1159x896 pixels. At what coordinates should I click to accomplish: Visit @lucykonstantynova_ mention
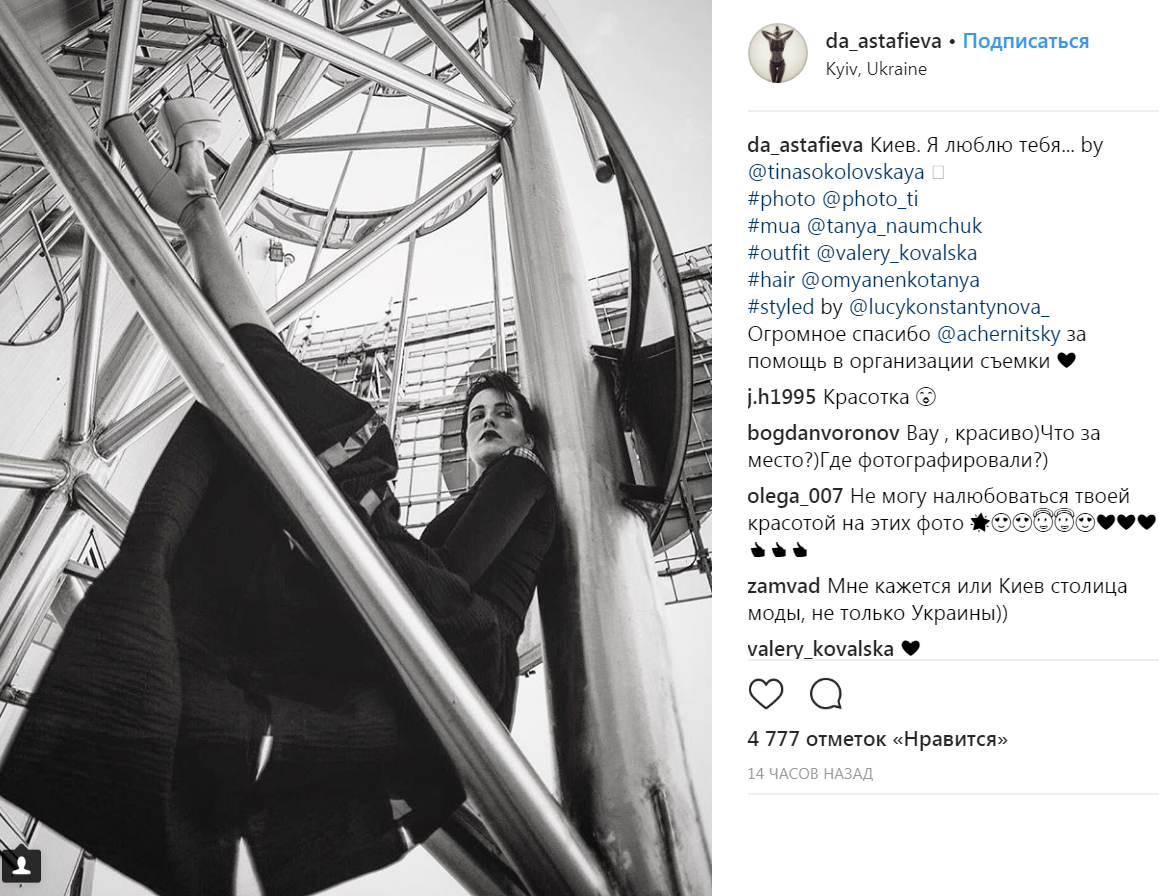point(949,307)
